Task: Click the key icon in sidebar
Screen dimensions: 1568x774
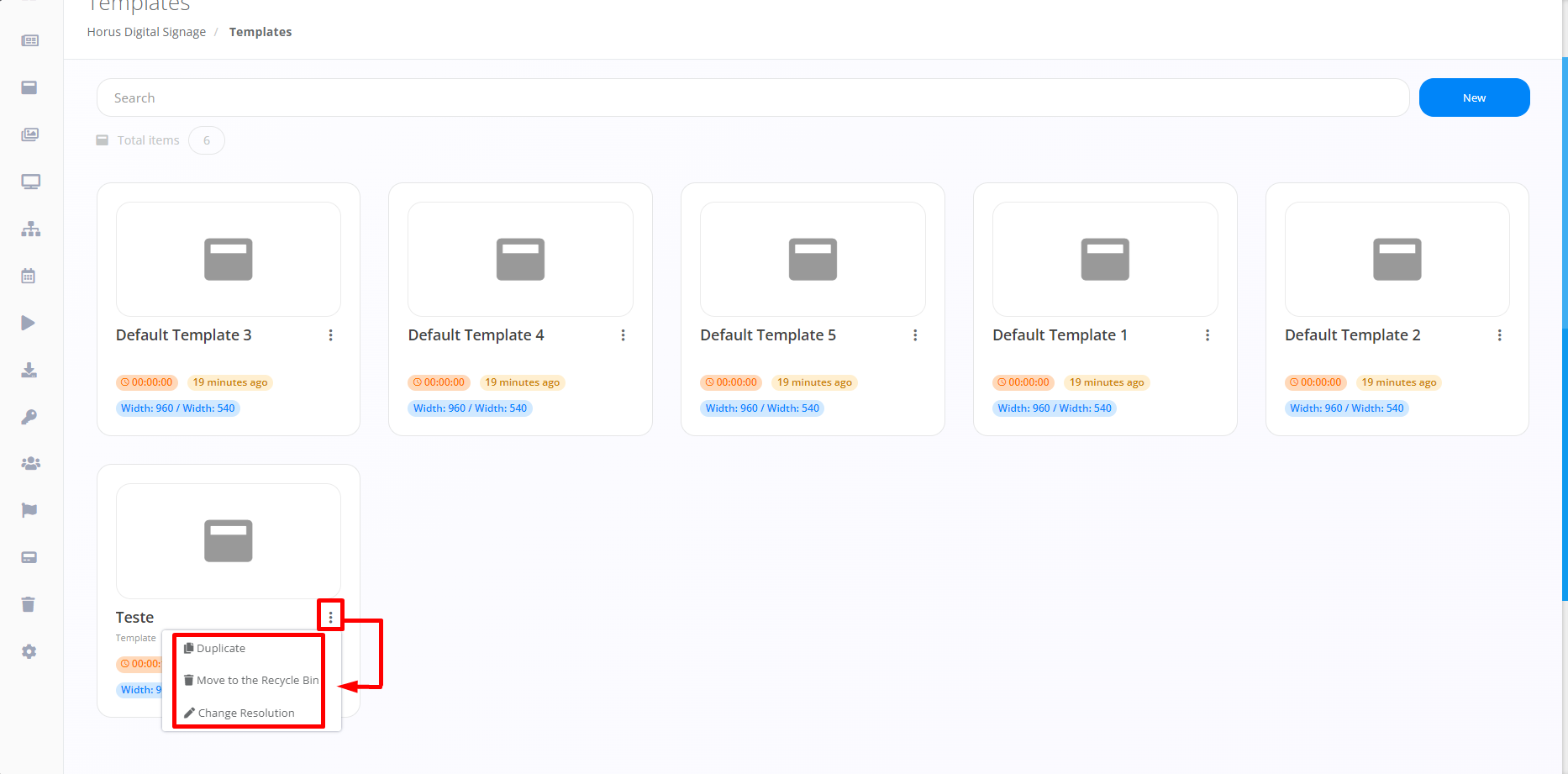Action: [29, 417]
